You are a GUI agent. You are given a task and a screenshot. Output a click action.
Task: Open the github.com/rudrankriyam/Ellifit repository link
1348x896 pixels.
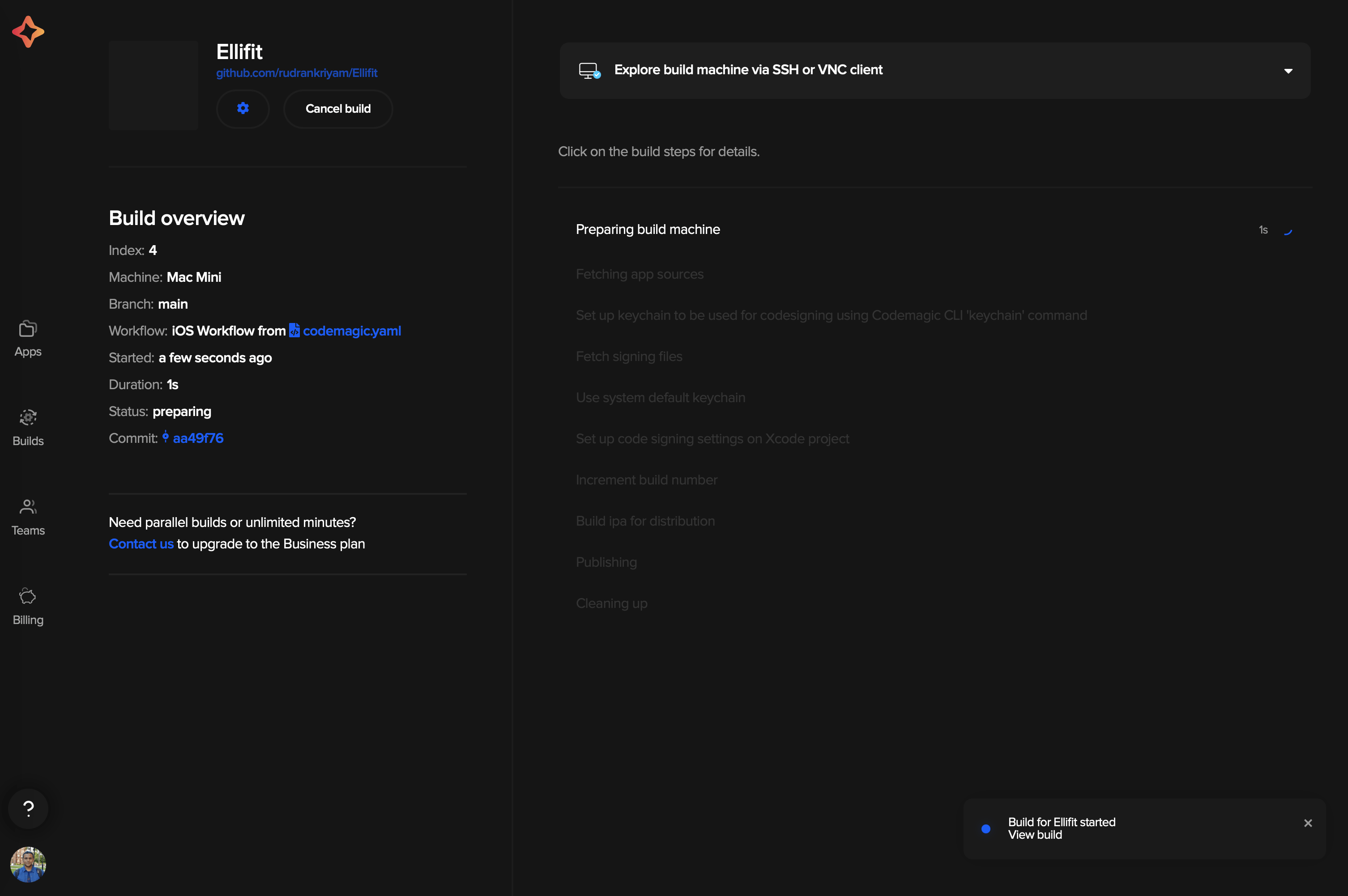pyautogui.click(x=297, y=73)
